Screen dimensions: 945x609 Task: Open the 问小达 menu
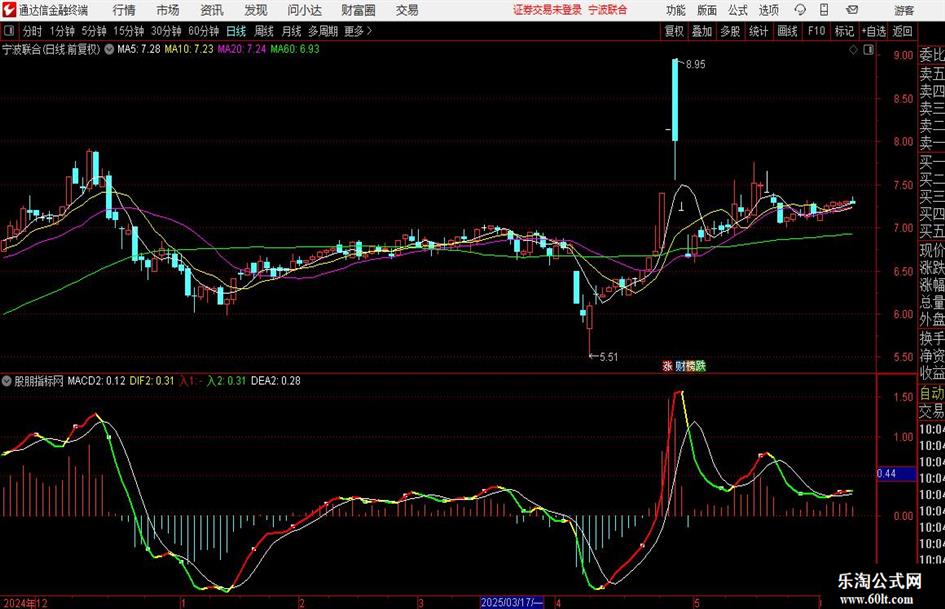tap(304, 10)
